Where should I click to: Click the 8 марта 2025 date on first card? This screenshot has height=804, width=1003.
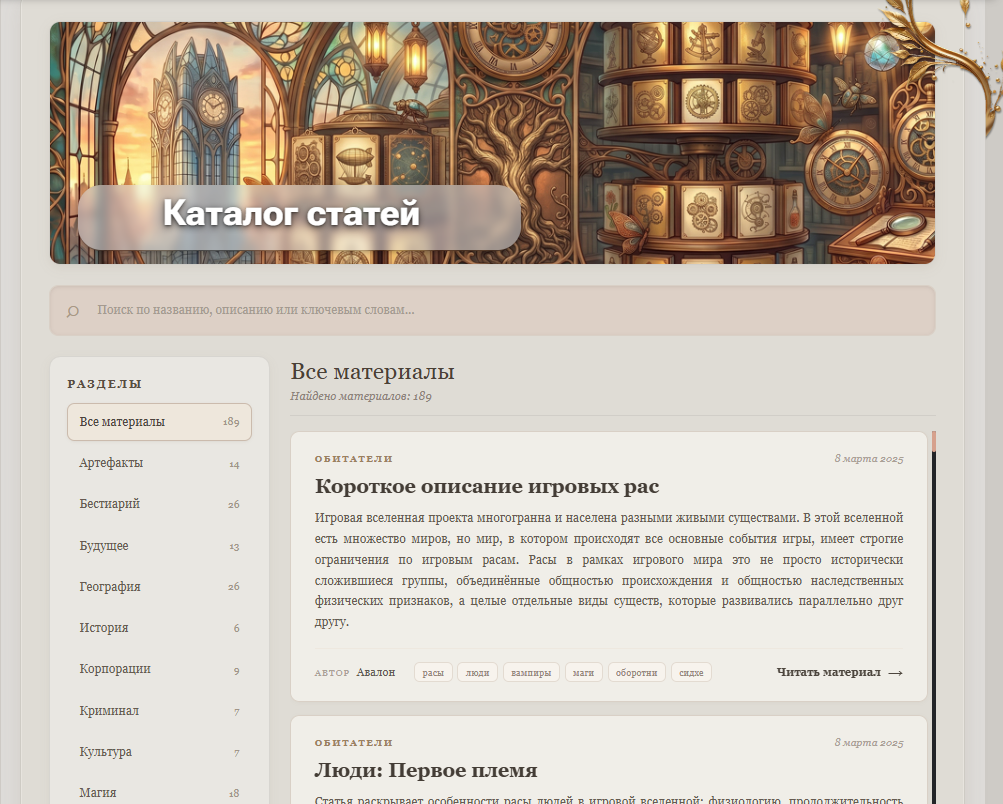click(869, 459)
